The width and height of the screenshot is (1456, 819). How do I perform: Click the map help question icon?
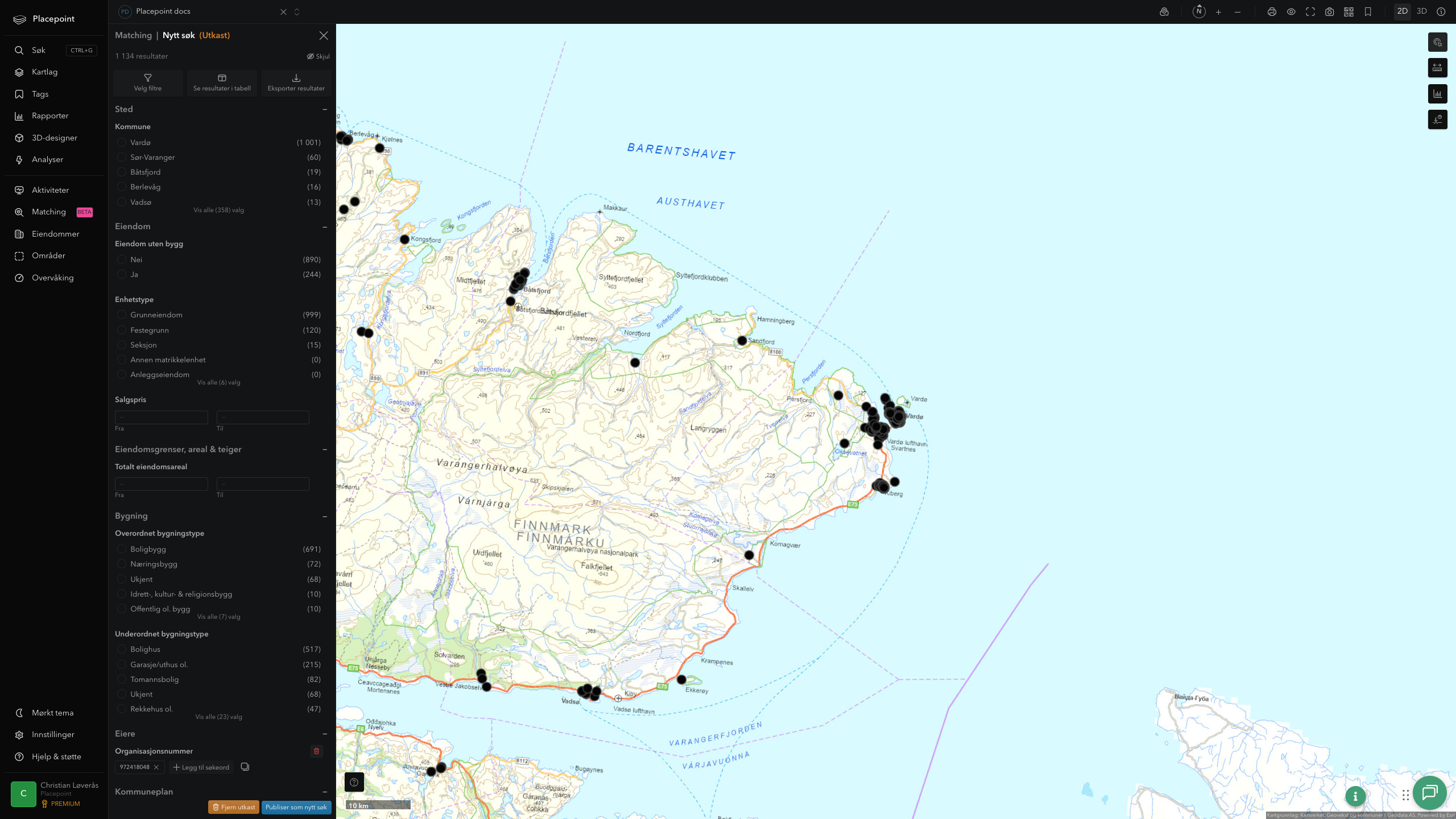(x=354, y=782)
